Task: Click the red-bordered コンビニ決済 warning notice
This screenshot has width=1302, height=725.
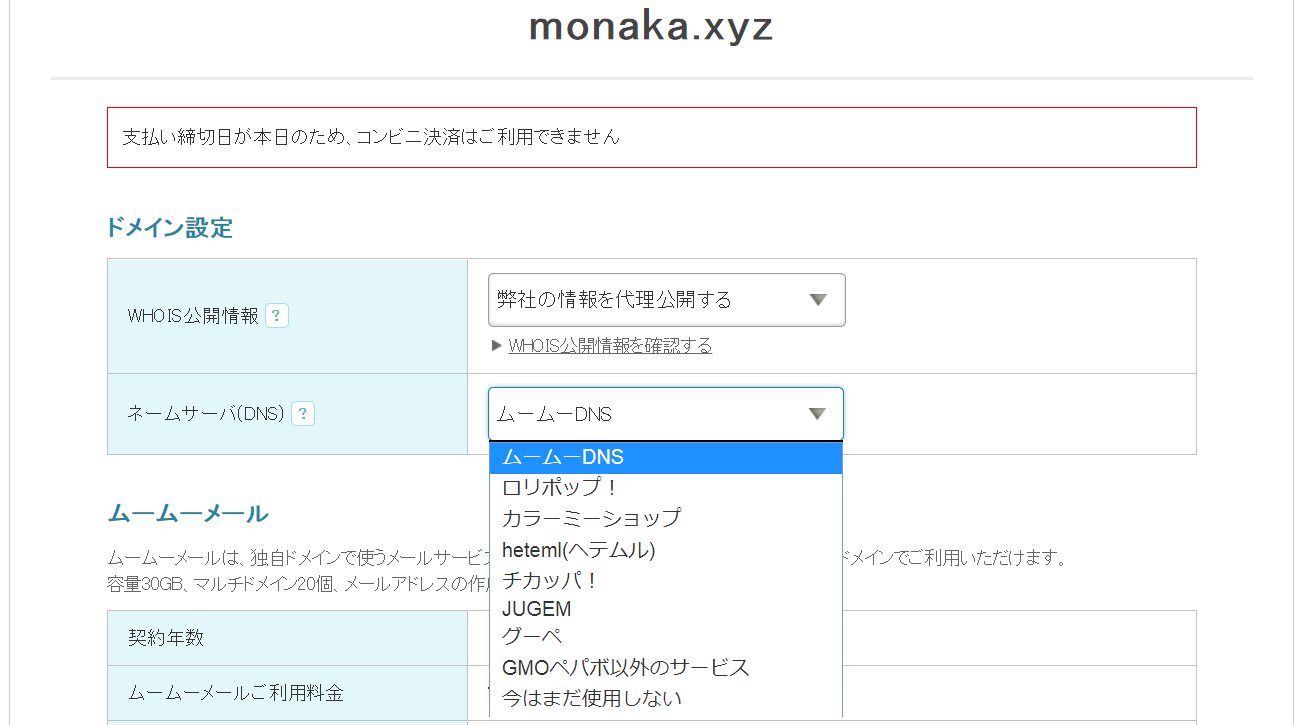Action: coord(652,137)
